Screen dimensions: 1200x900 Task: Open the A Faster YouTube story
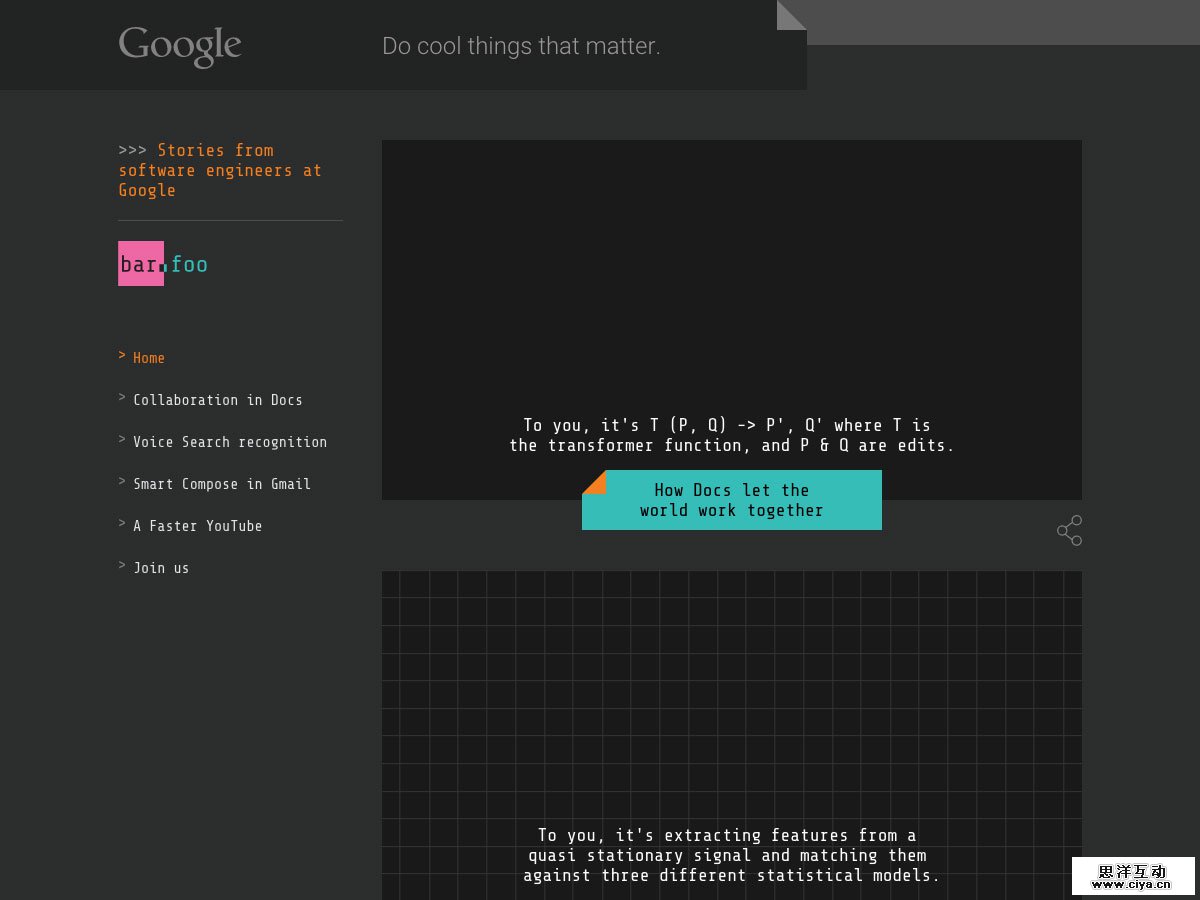click(197, 526)
